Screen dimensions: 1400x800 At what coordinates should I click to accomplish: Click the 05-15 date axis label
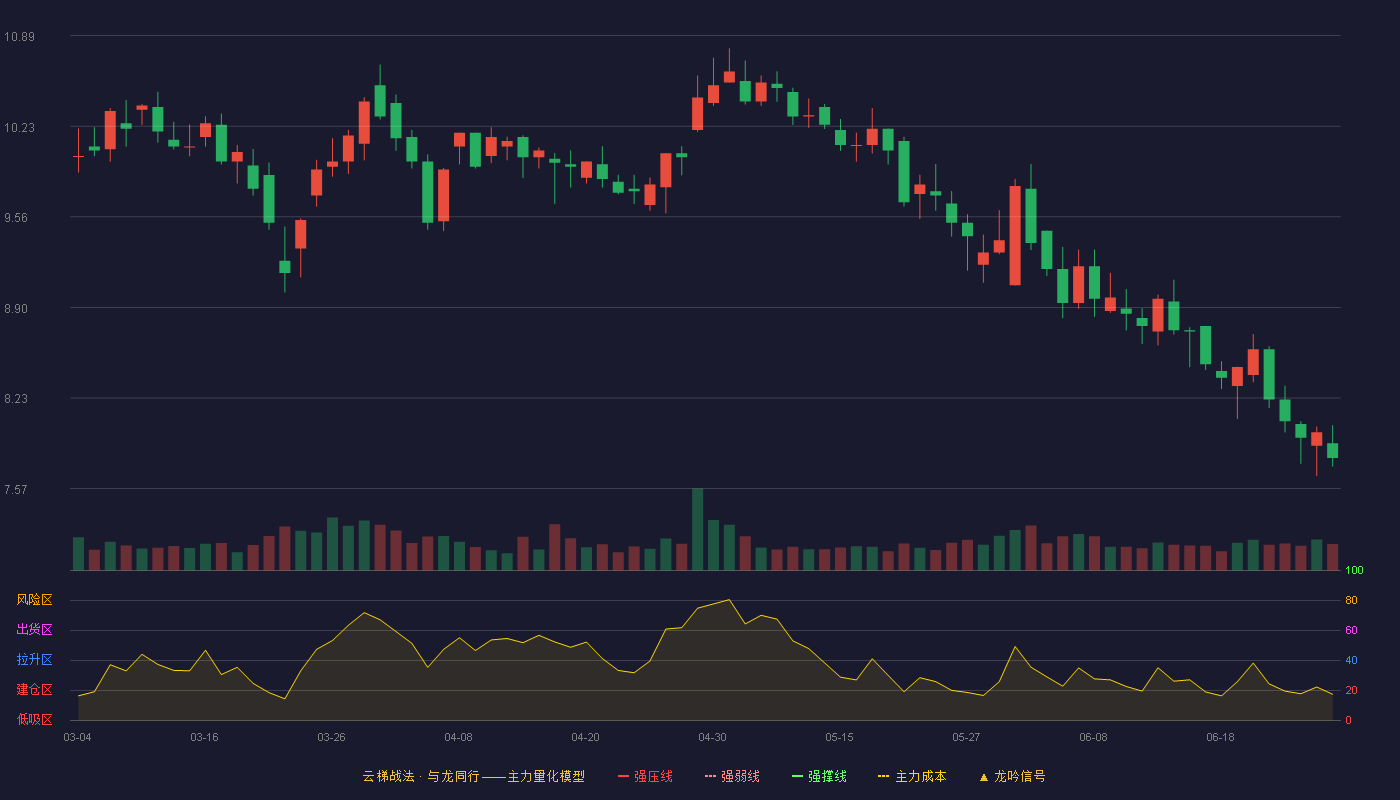840,737
